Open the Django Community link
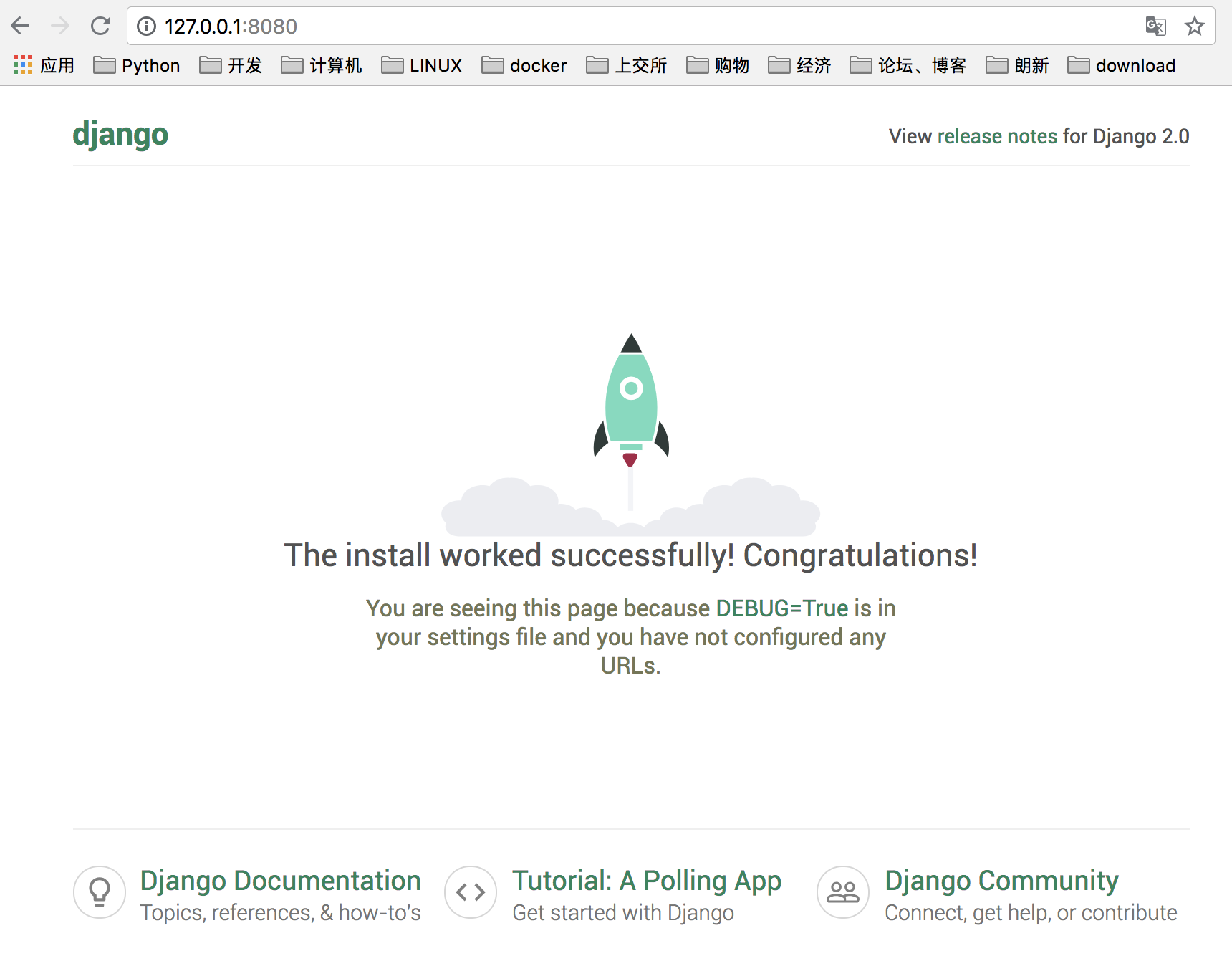This screenshot has width=1232, height=956. 1001,881
